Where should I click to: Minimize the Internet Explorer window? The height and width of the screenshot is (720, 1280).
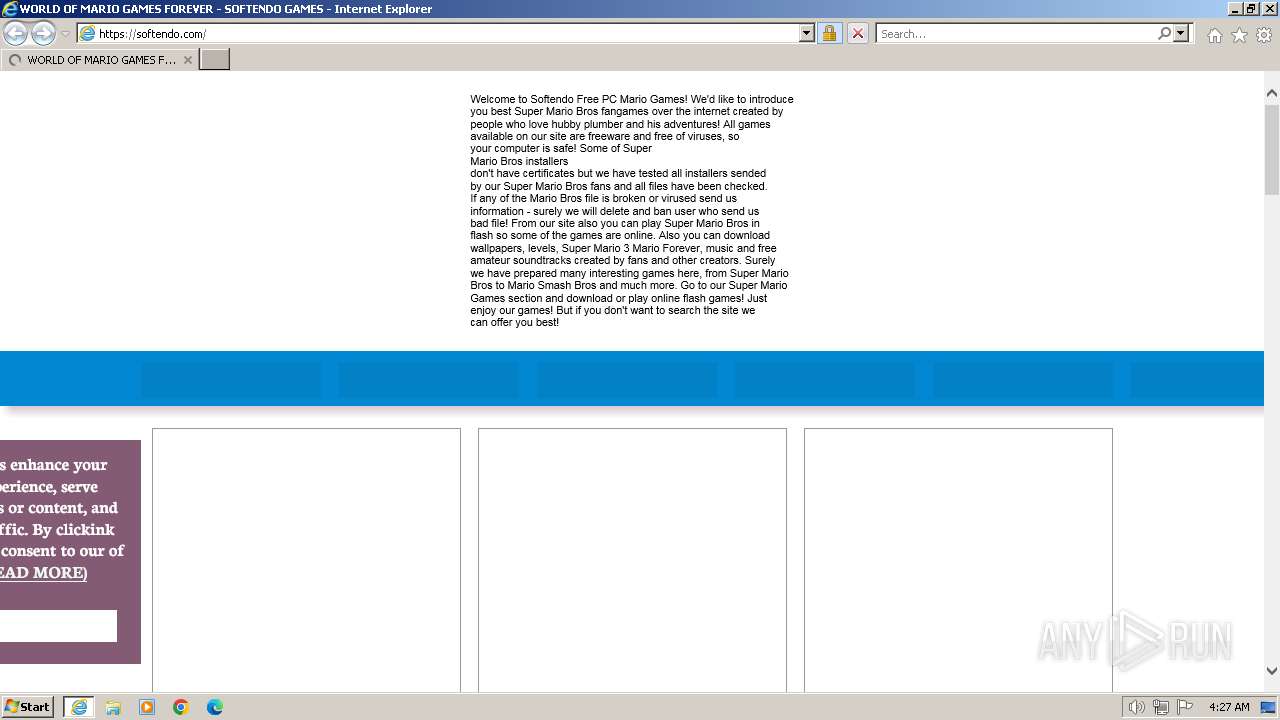pyautogui.click(x=1235, y=8)
